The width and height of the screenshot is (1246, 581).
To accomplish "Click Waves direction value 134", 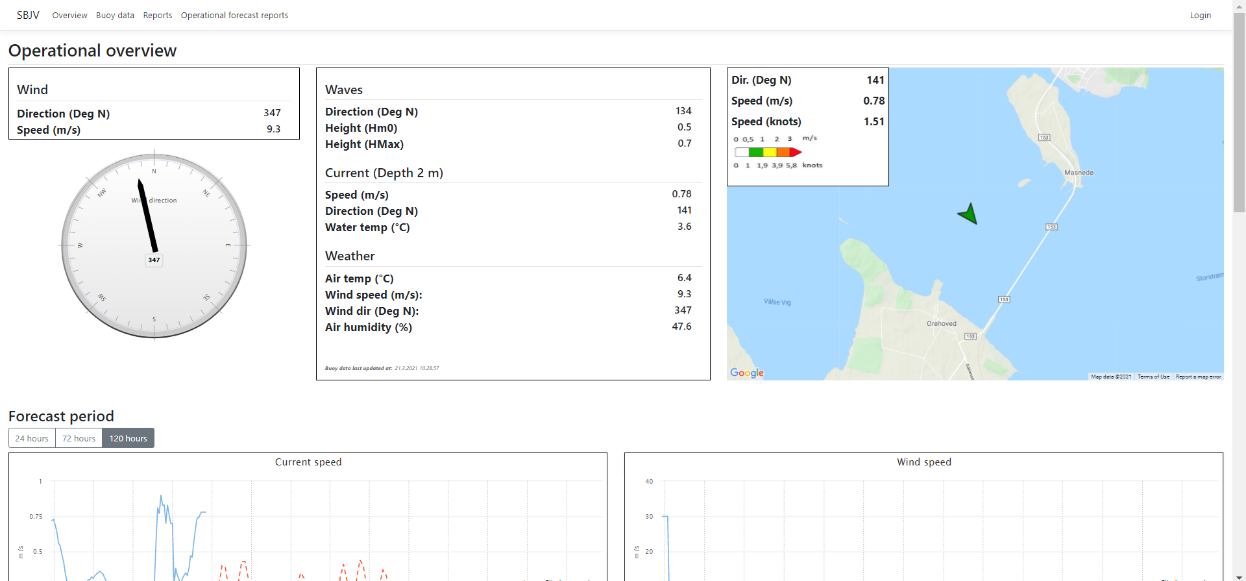I will click(x=683, y=111).
